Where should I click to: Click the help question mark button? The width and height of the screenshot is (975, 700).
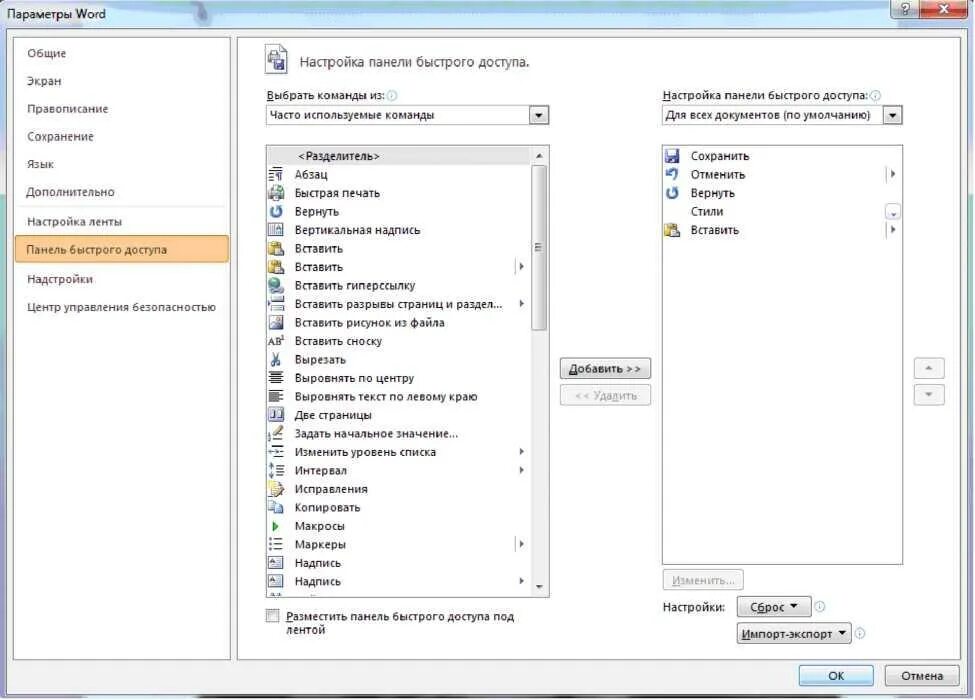[905, 9]
